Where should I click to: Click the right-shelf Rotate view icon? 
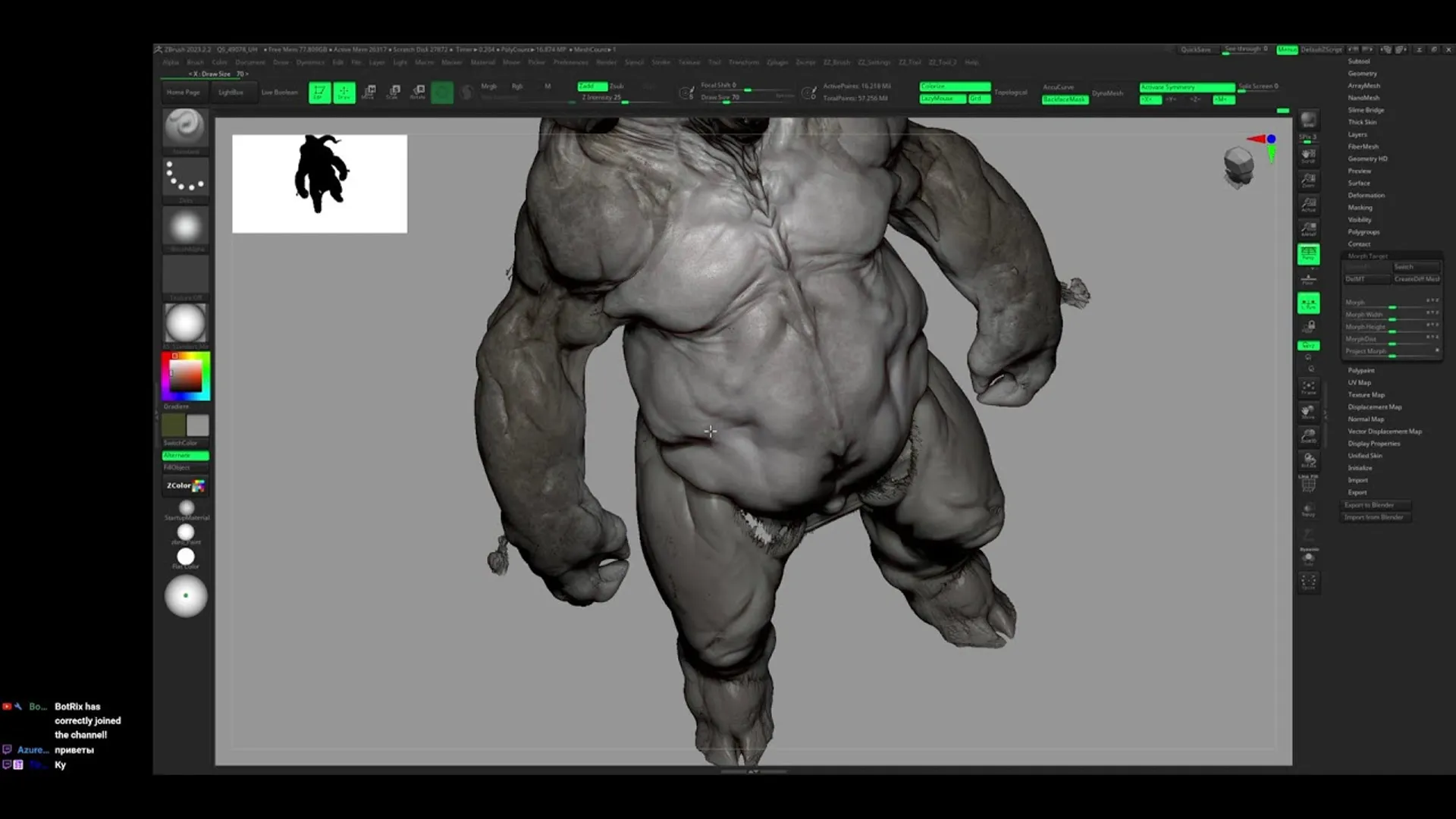pos(1308,461)
